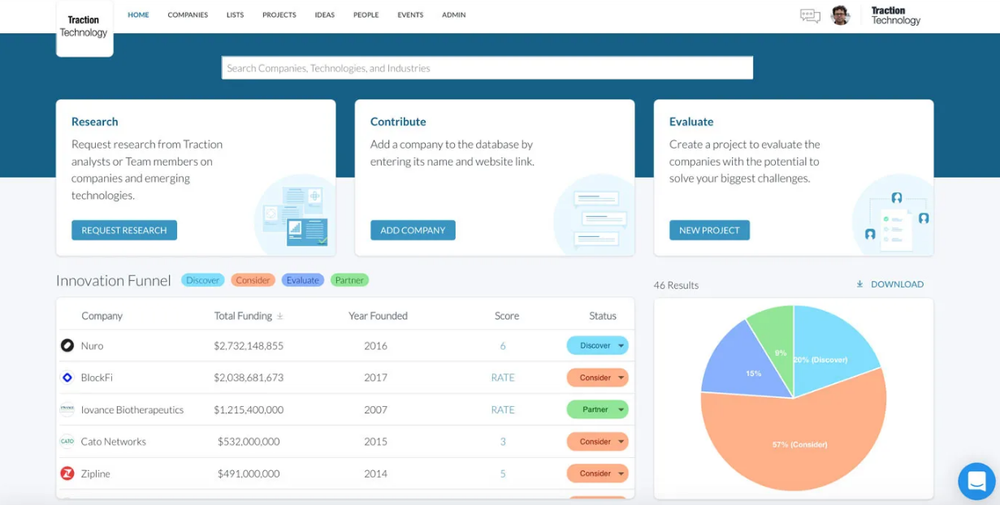Open Zipline's score of 5
The width and height of the screenshot is (1000, 505).
pos(503,473)
